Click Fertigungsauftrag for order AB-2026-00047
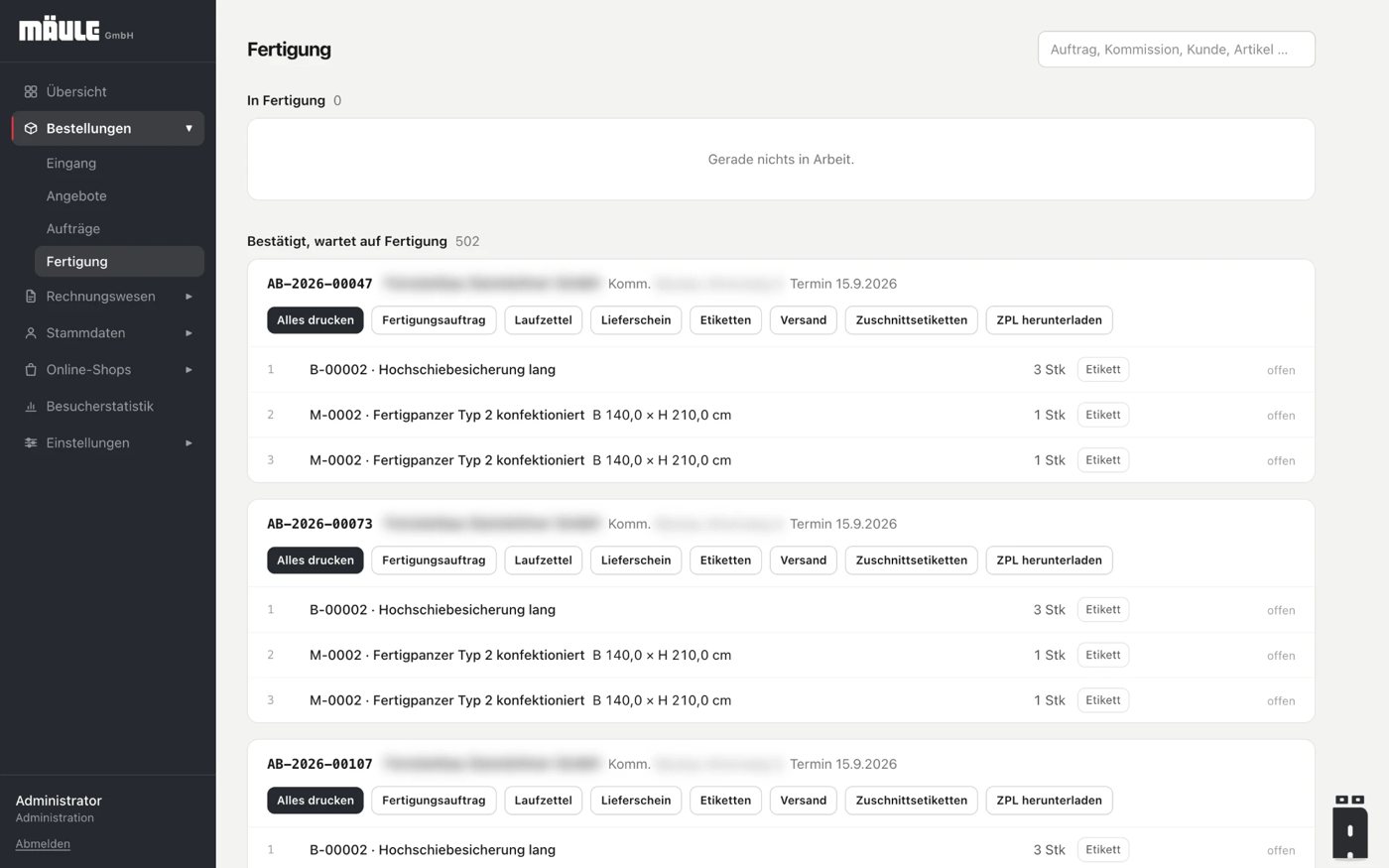The height and width of the screenshot is (868, 1389). point(434,320)
